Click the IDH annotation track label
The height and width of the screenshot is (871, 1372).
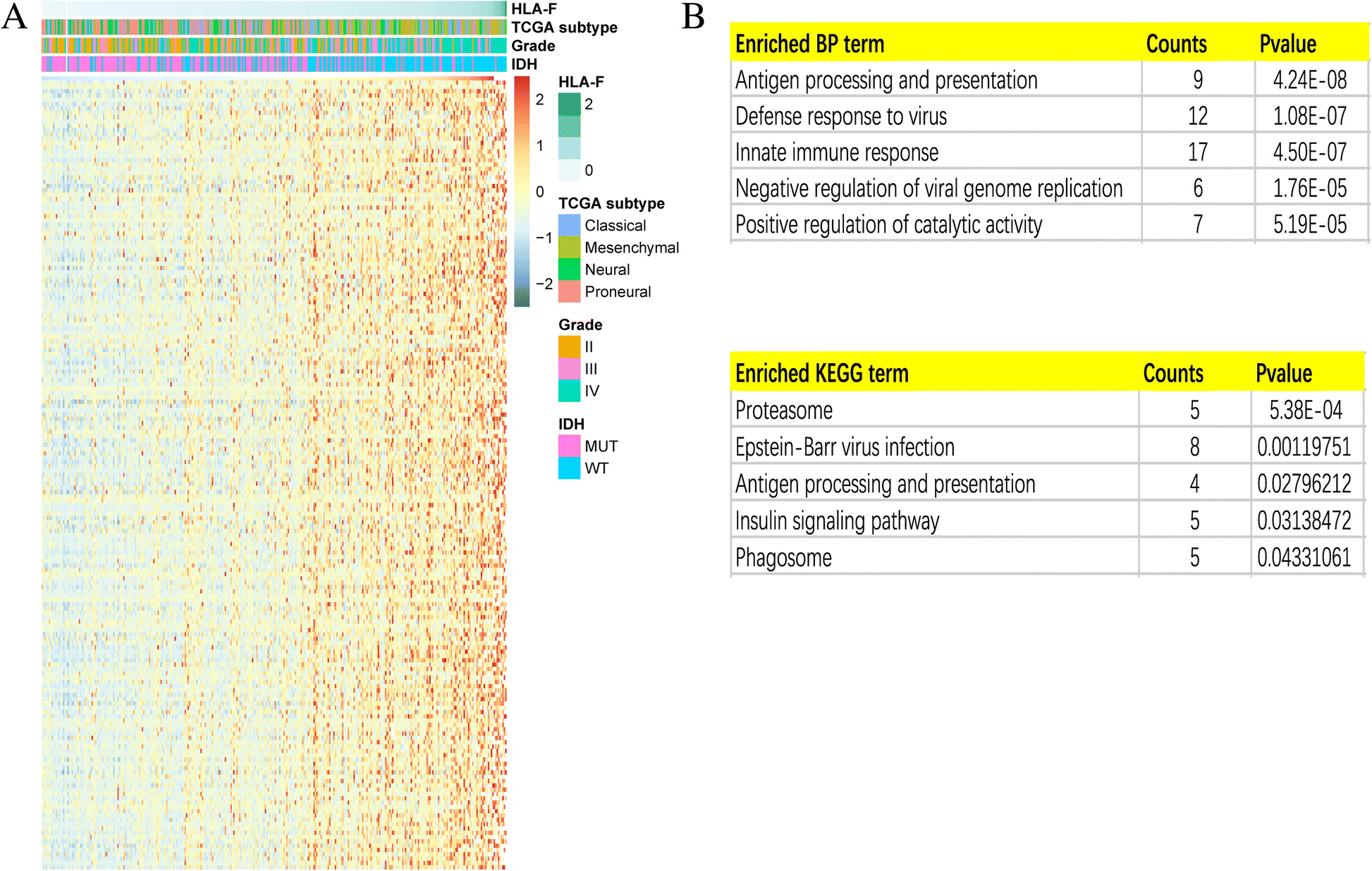coord(524,64)
